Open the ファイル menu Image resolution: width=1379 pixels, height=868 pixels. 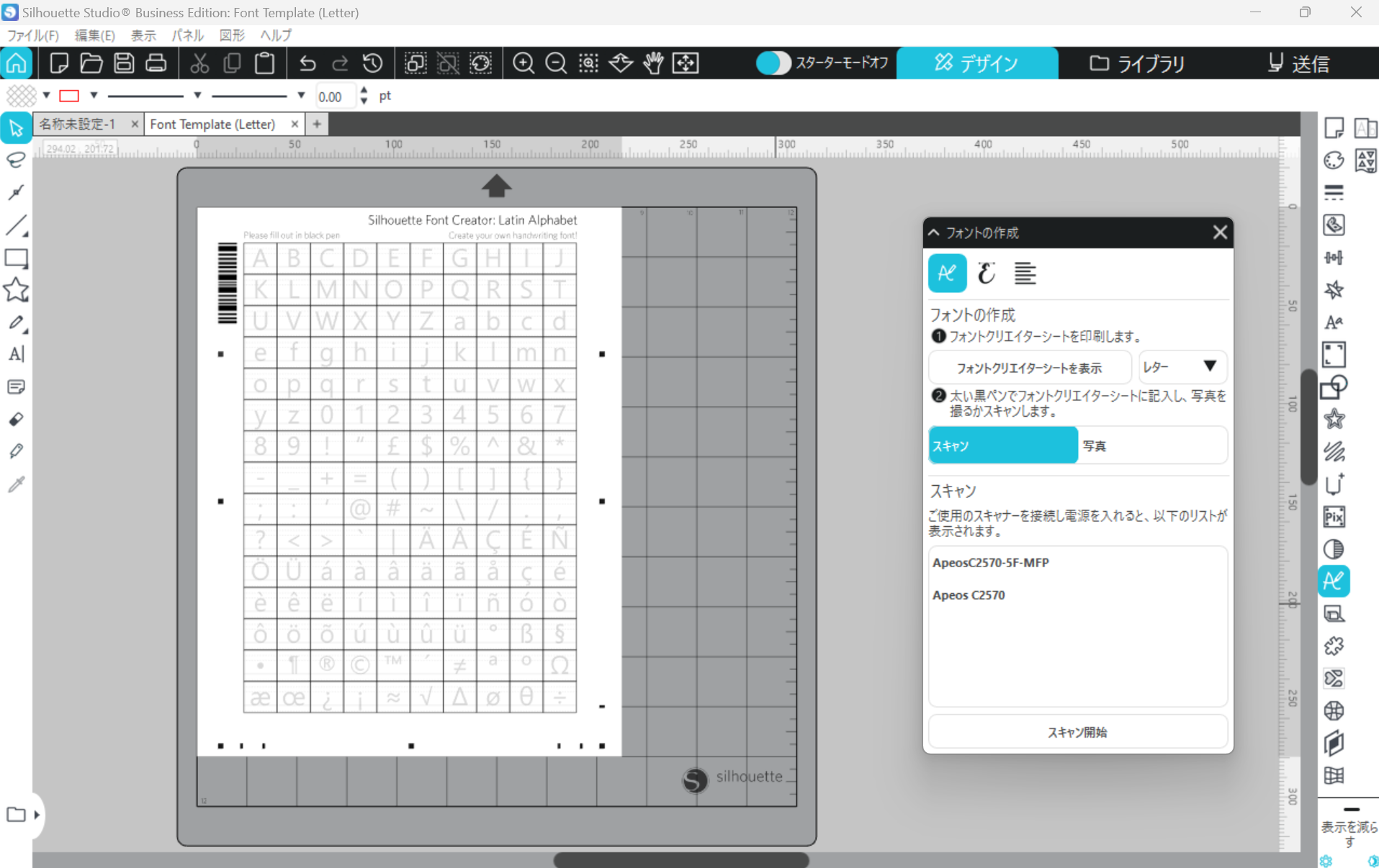(x=32, y=35)
